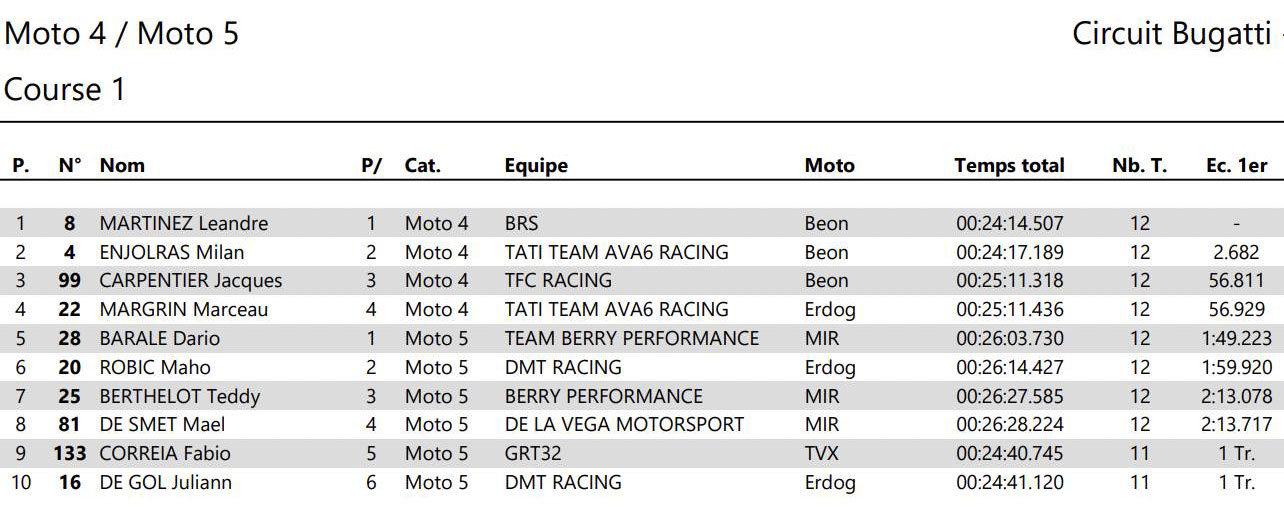Click the "Nb. T." column header
The height and width of the screenshot is (515, 1284).
pyautogui.click(x=1139, y=166)
